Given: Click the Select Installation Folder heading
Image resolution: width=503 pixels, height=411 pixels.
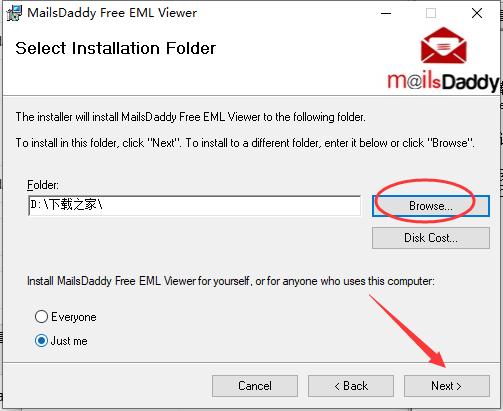Looking at the screenshot, I should tap(116, 48).
